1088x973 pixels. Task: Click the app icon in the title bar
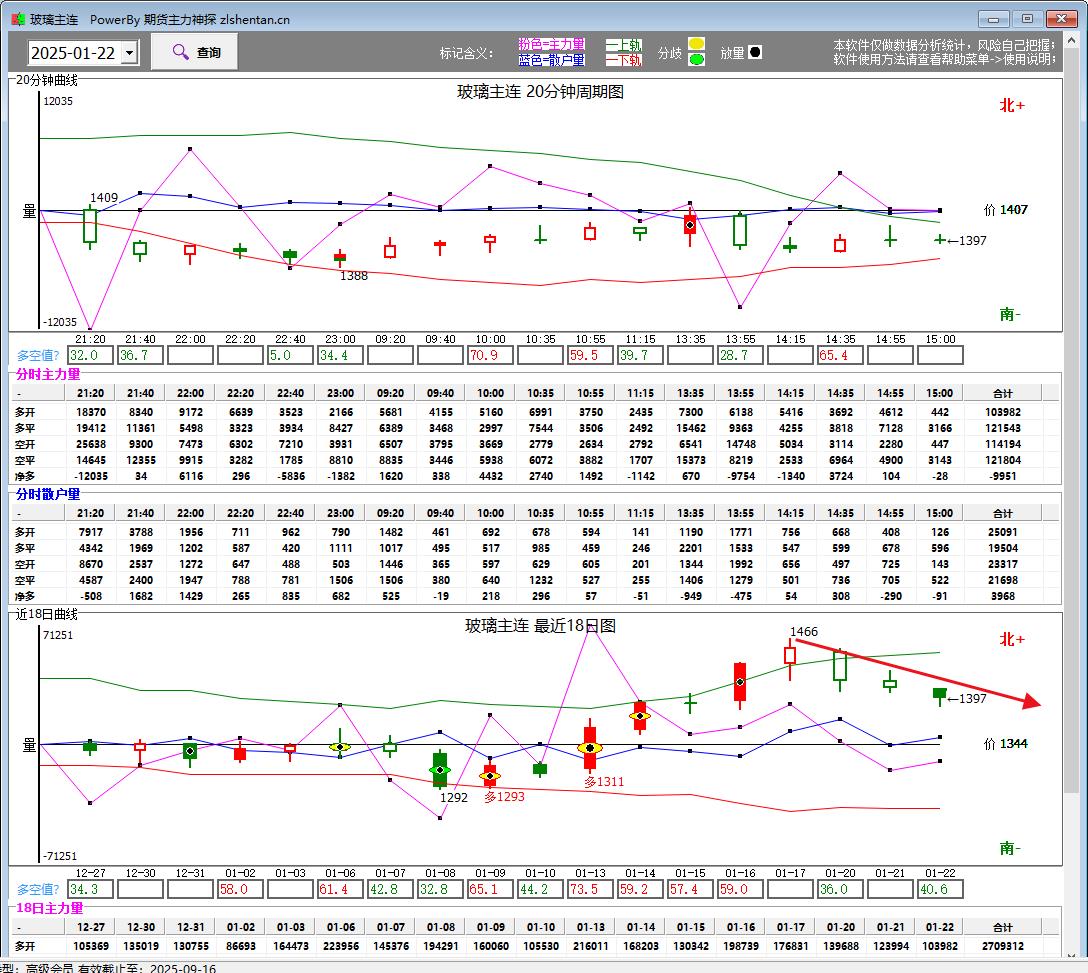pos(17,19)
